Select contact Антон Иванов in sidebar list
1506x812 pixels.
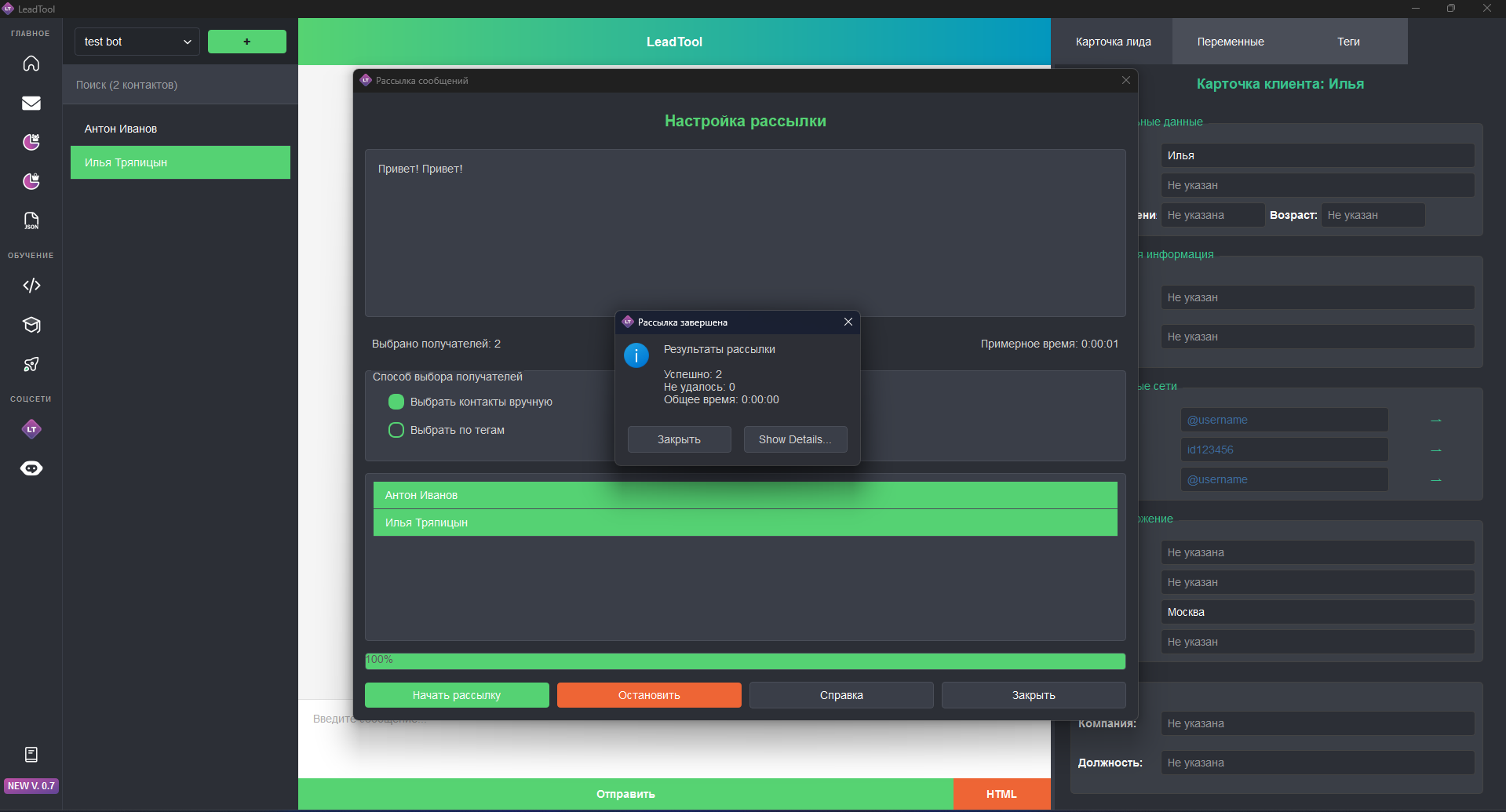pos(181,129)
